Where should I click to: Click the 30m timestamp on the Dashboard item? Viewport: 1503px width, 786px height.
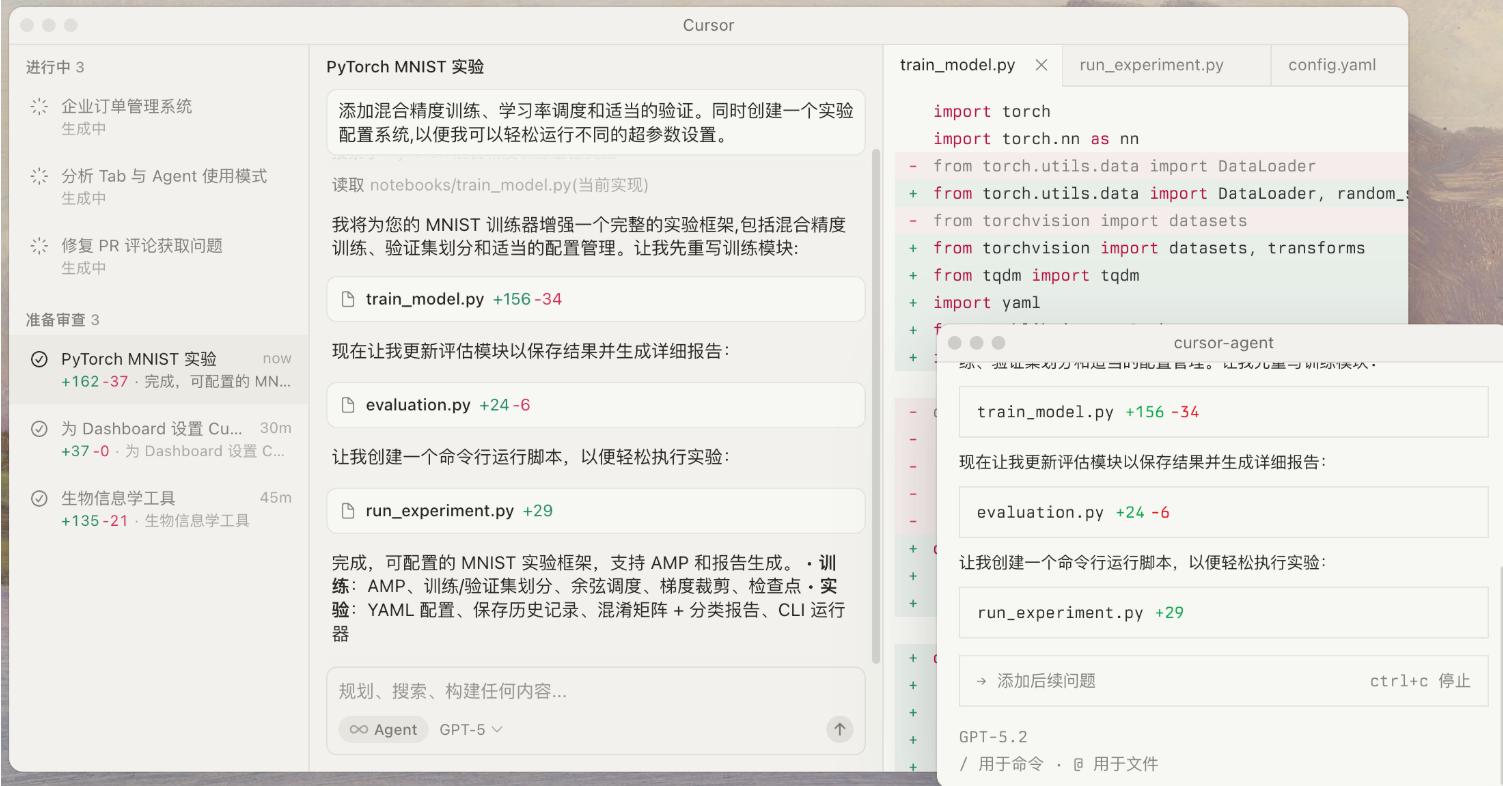[276, 428]
